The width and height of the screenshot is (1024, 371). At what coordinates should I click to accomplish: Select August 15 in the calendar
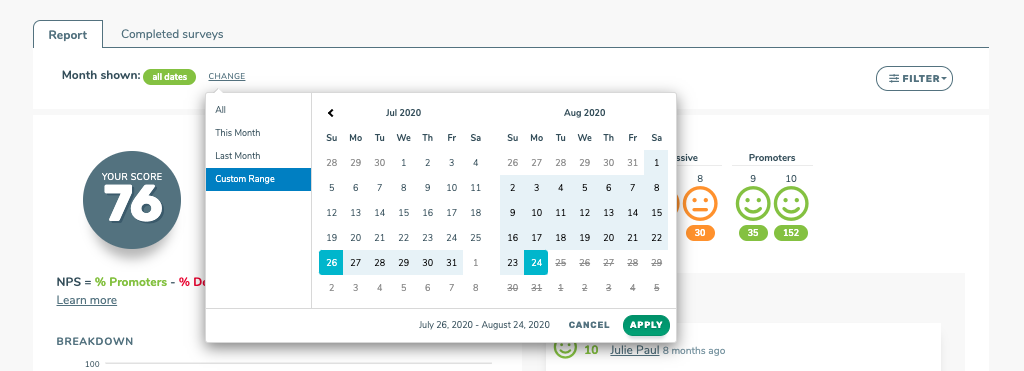pyautogui.click(x=656, y=213)
